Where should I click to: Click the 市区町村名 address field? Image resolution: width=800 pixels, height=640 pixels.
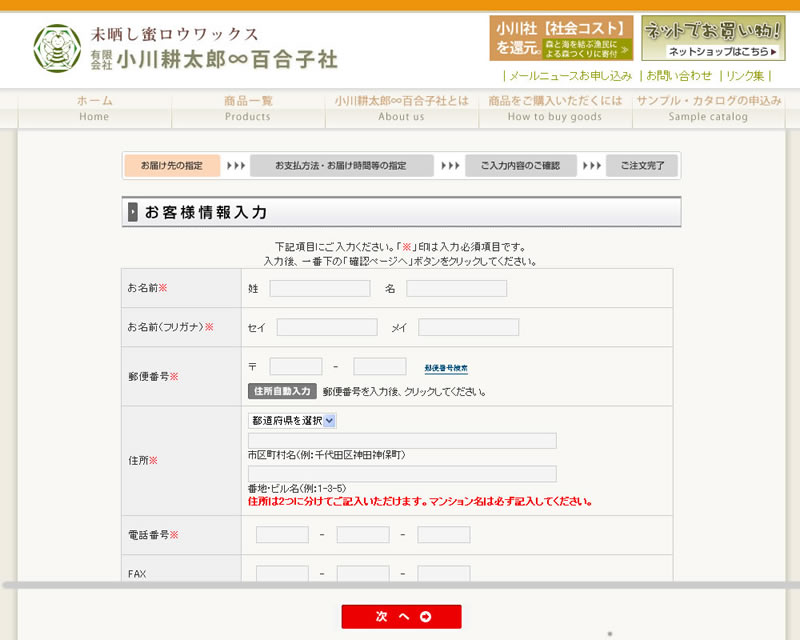pyautogui.click(x=402, y=441)
